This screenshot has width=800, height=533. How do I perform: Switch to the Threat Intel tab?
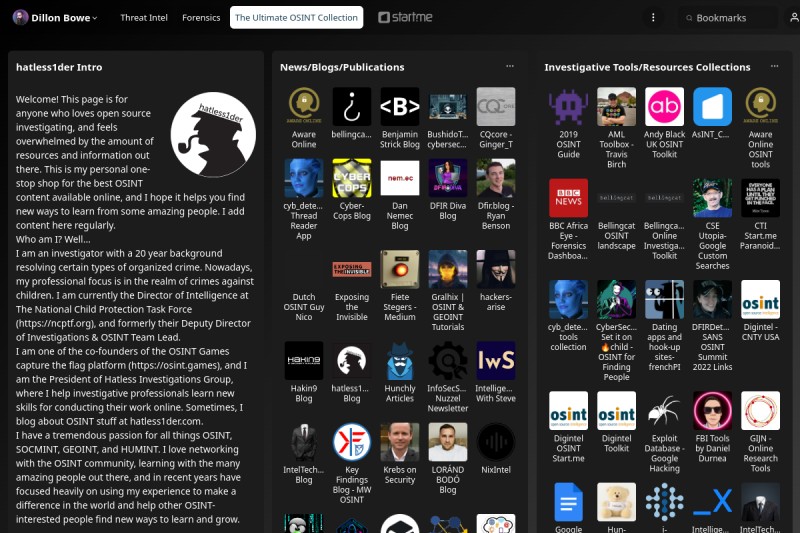pos(144,17)
